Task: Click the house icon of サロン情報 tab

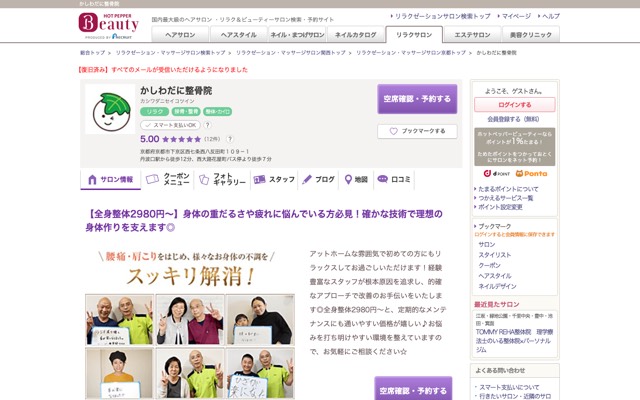Action: [92, 180]
